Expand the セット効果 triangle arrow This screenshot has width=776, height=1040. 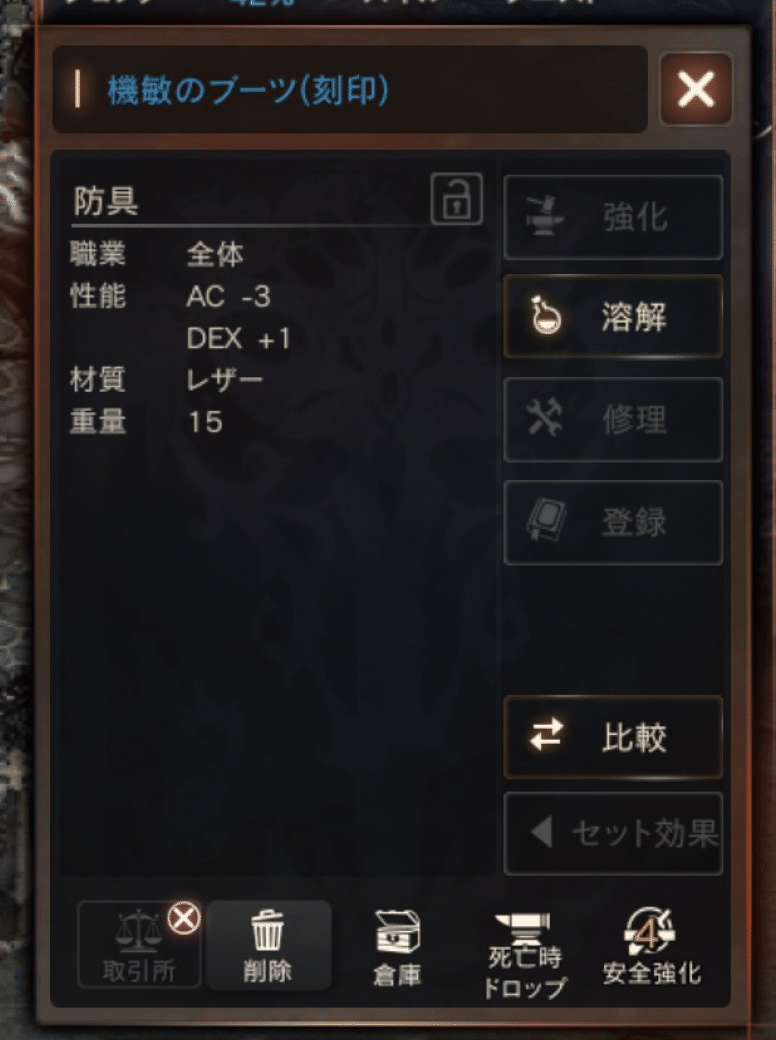(x=542, y=832)
